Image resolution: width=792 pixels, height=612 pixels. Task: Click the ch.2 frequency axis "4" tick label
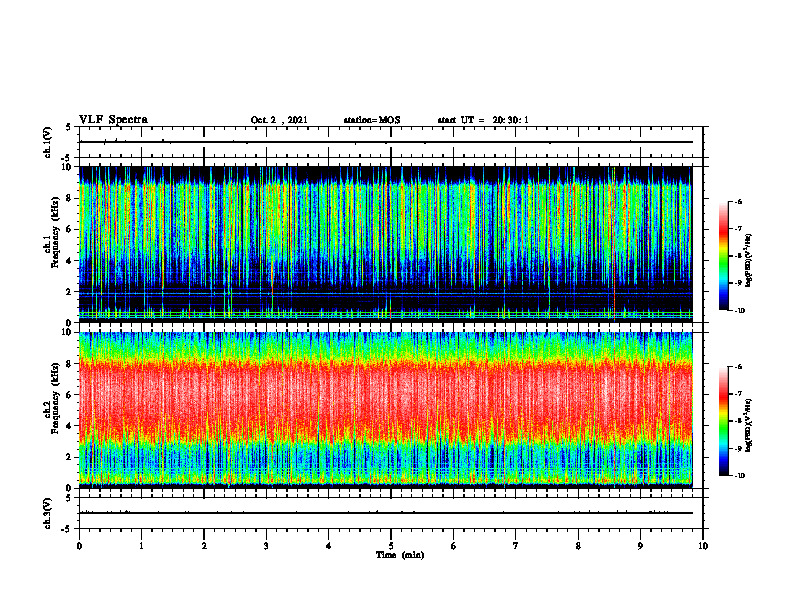click(x=70, y=426)
